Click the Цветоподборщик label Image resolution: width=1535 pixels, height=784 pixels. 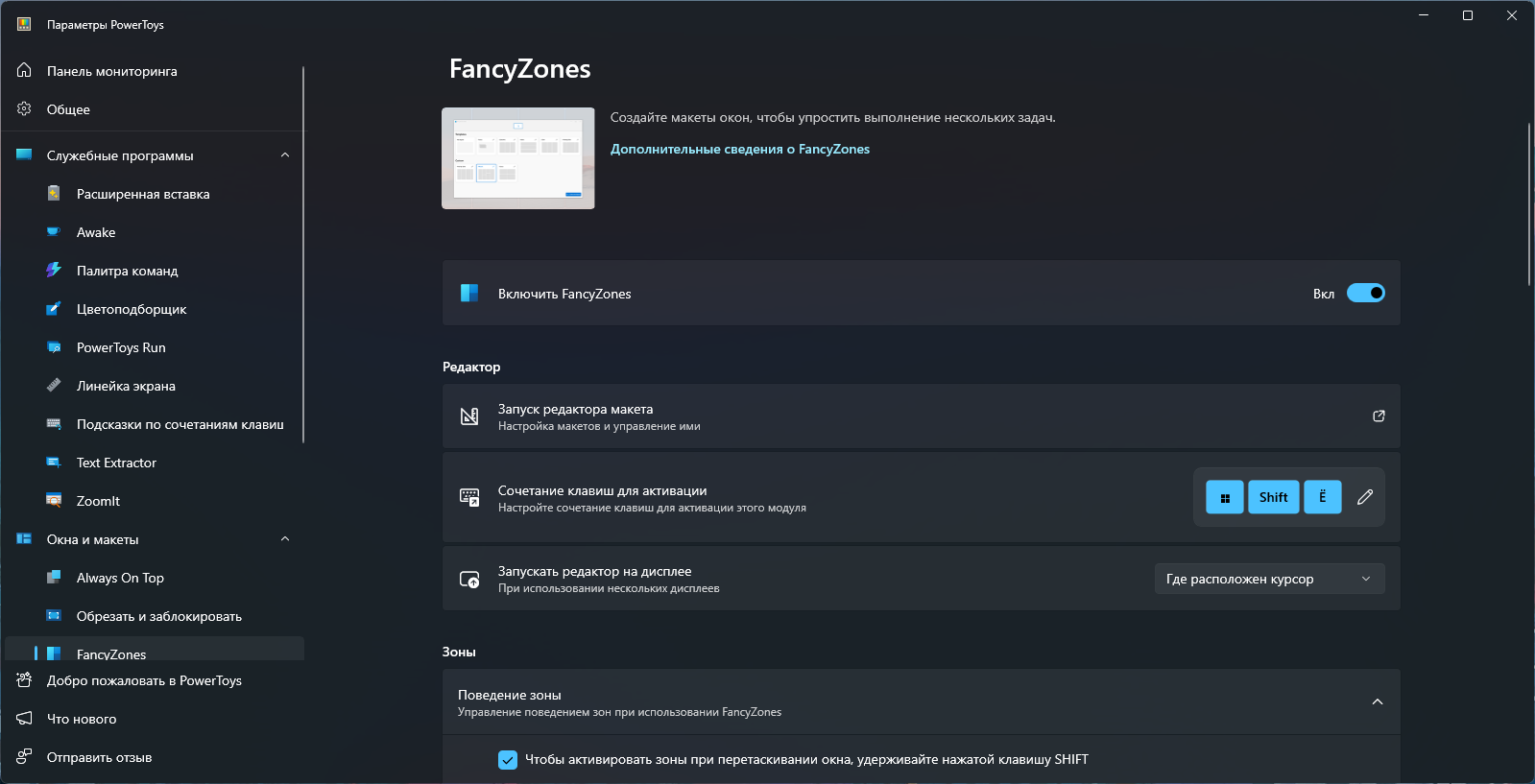click(132, 309)
